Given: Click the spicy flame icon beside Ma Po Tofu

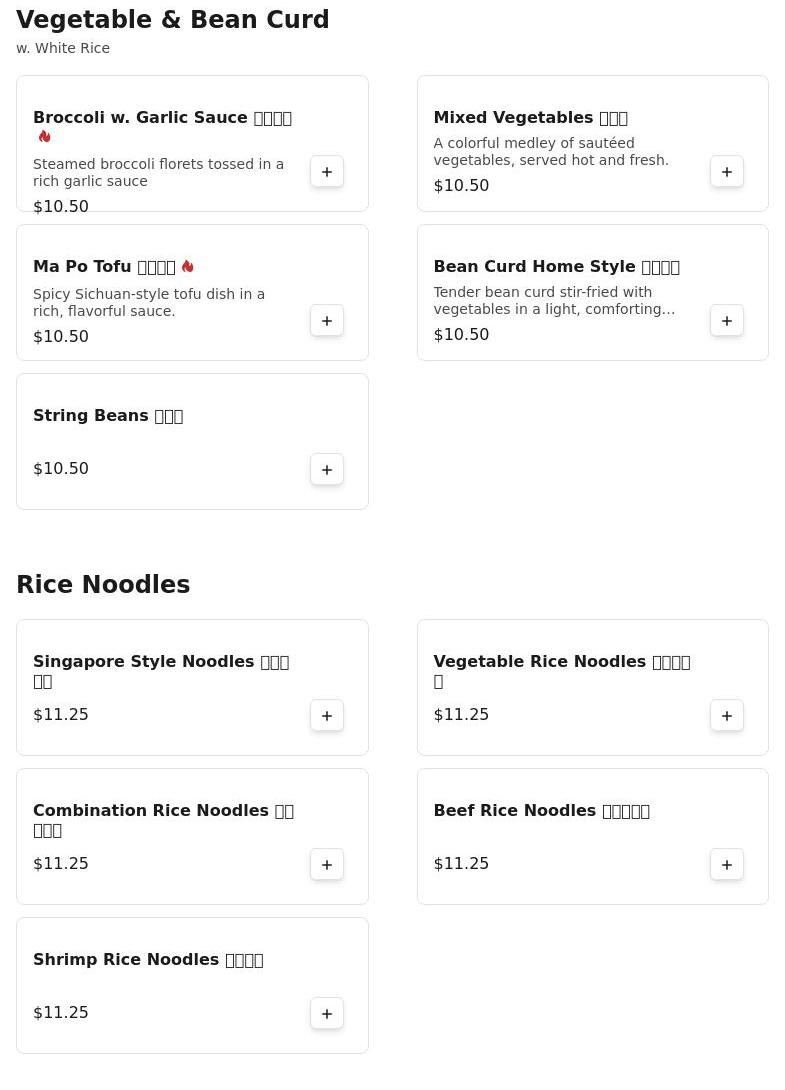Looking at the screenshot, I should click(x=188, y=267).
